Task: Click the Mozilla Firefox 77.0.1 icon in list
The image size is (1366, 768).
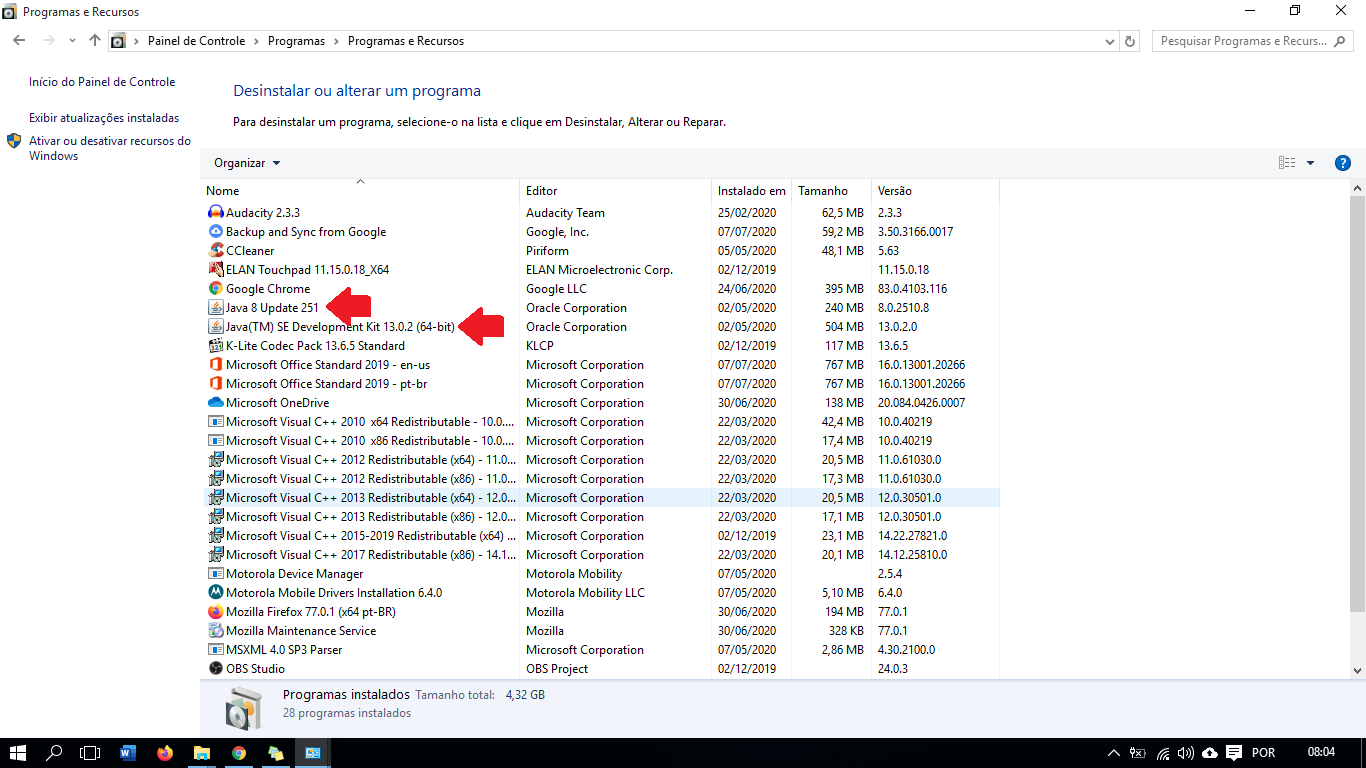Action: (x=216, y=611)
